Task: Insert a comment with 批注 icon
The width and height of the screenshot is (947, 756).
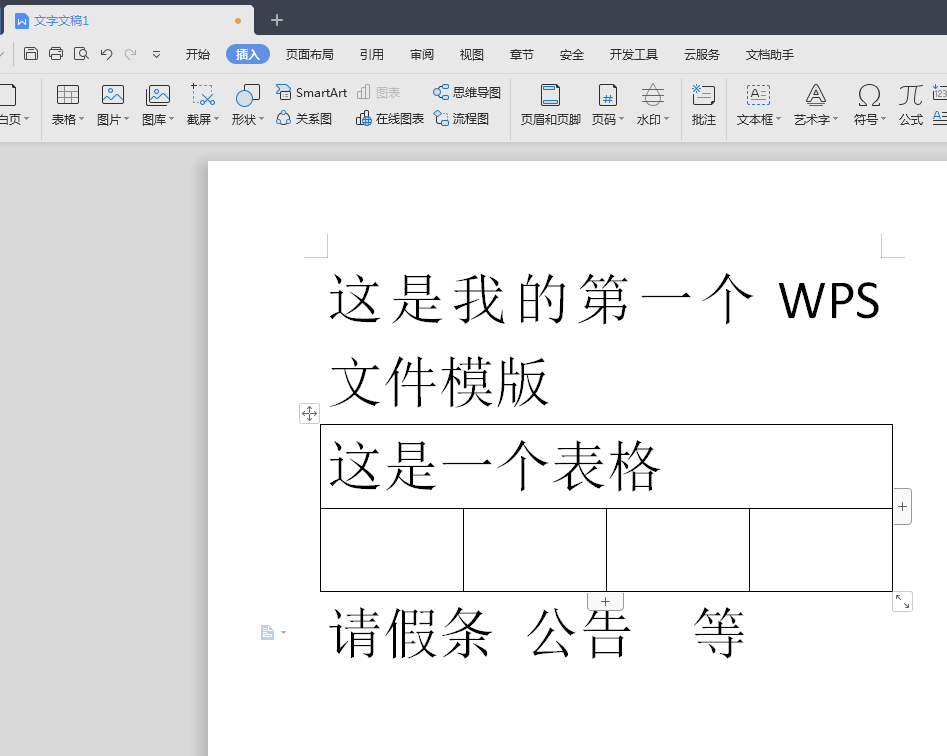Action: pos(704,95)
